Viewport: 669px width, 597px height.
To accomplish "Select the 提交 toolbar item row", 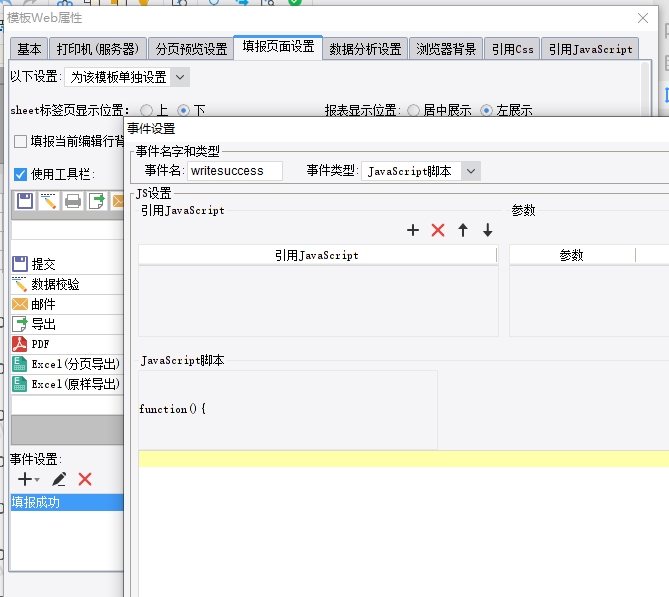I will 67,264.
